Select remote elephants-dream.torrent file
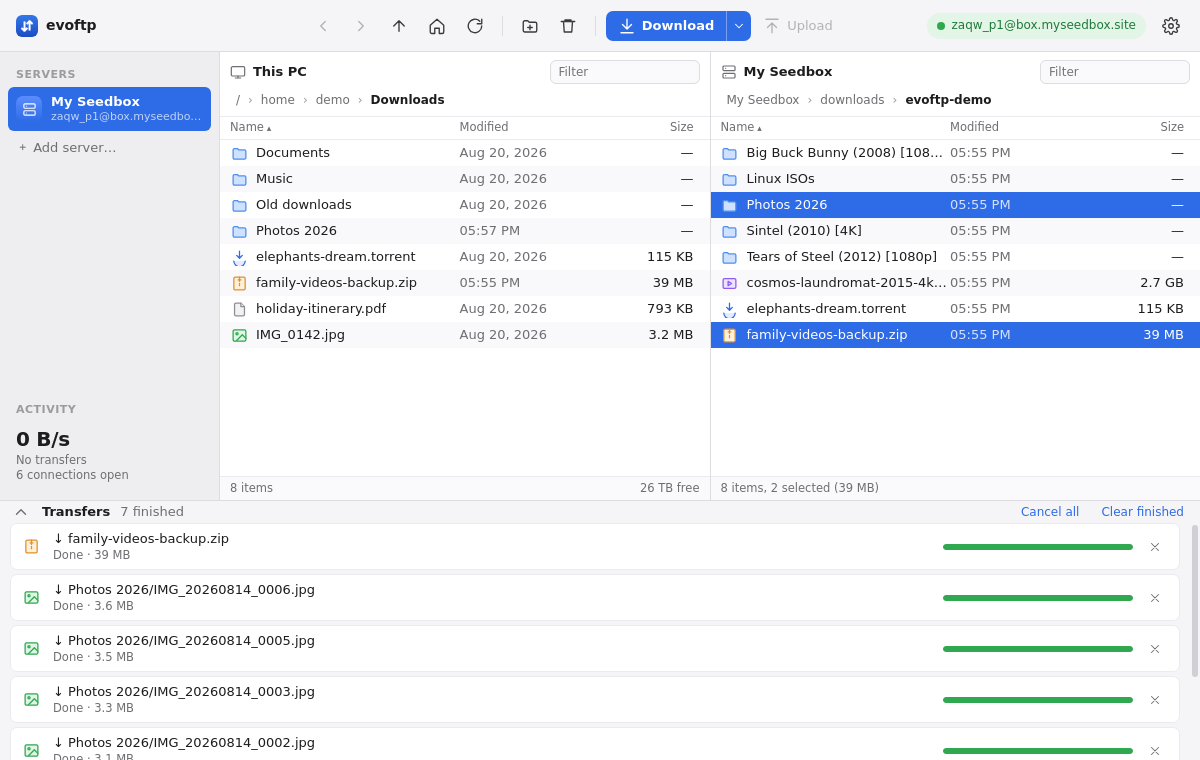This screenshot has width=1200, height=760. click(955, 309)
